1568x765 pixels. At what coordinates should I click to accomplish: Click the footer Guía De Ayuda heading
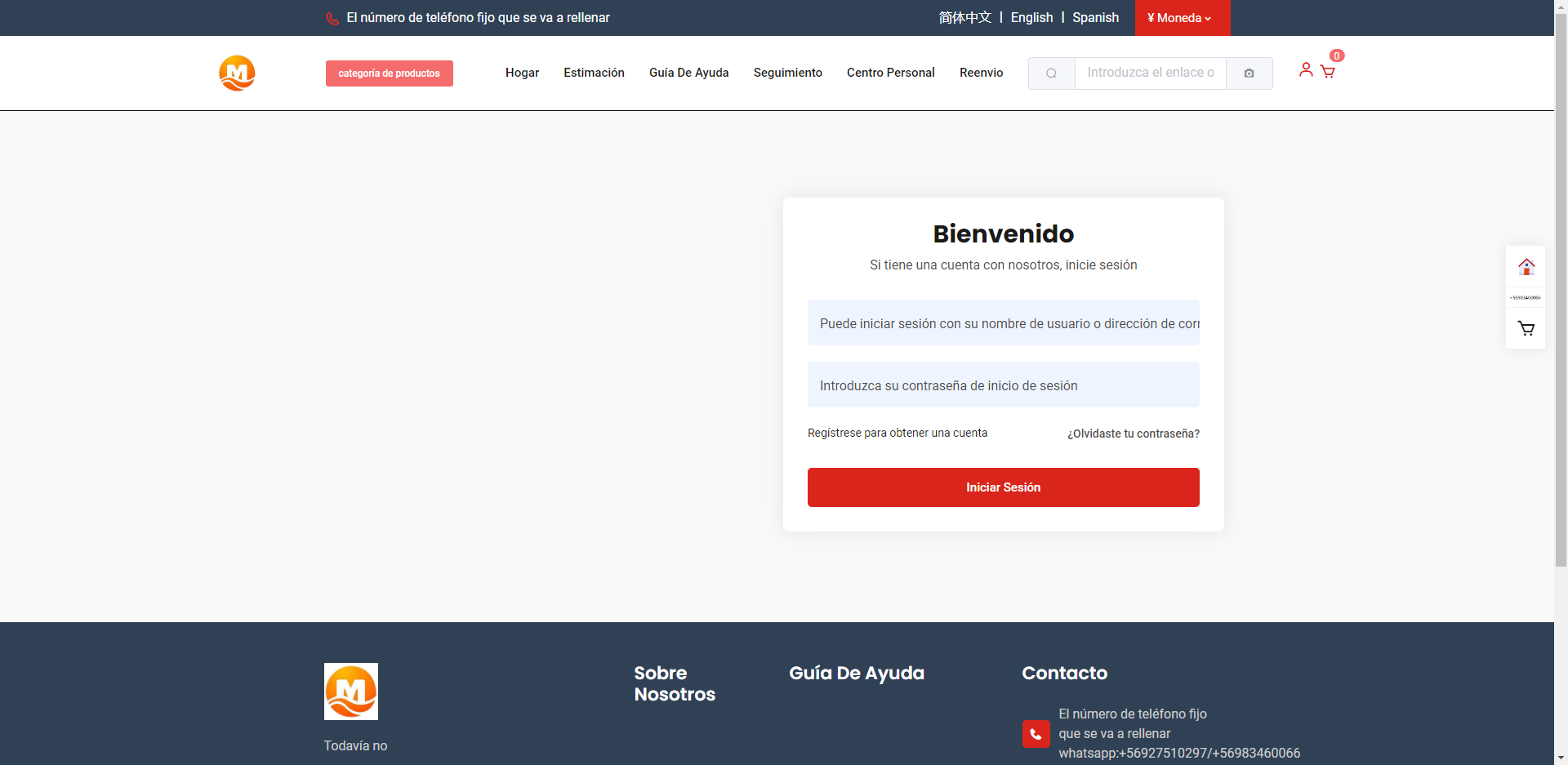(856, 674)
